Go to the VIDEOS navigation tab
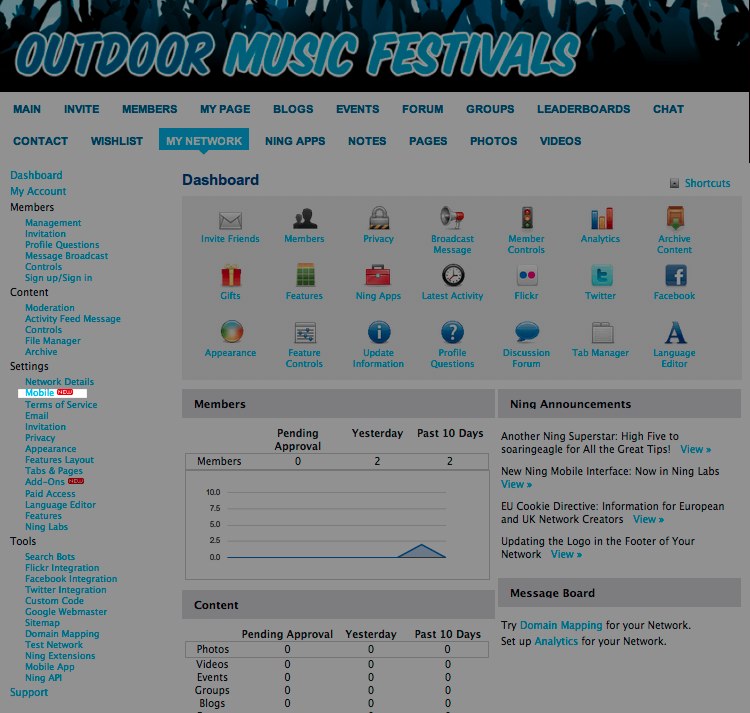The image size is (750, 713). click(560, 141)
